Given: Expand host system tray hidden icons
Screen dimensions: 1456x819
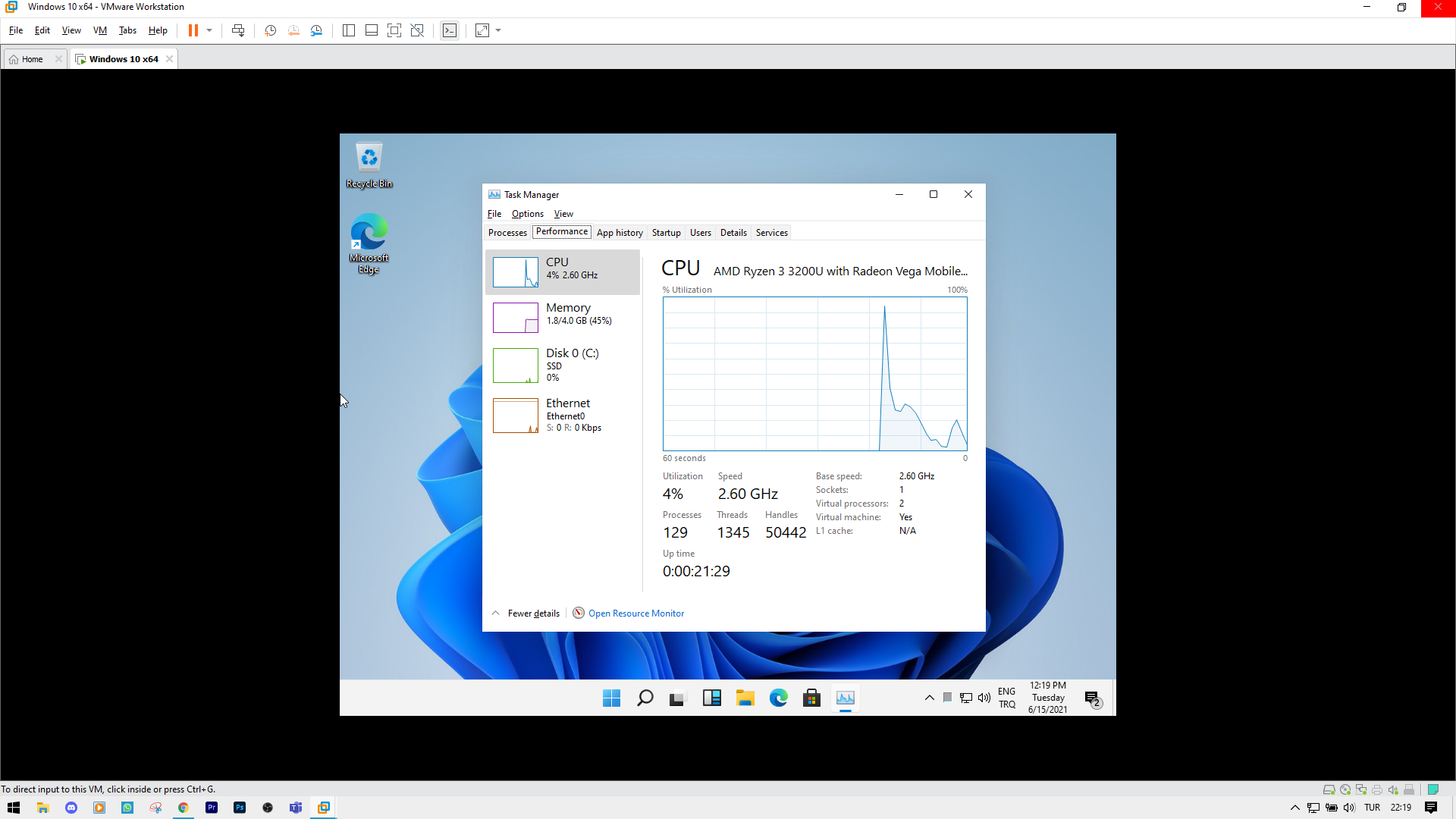Looking at the screenshot, I should coord(1295,808).
